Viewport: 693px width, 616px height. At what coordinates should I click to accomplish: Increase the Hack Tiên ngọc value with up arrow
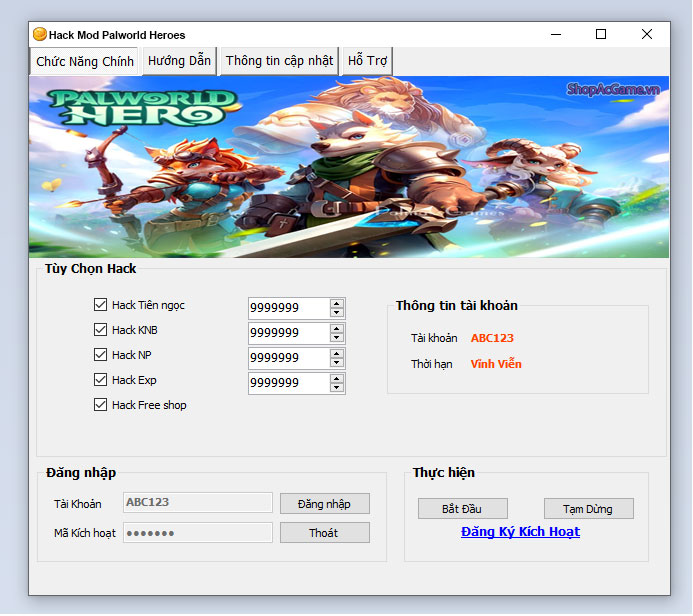coord(337,304)
